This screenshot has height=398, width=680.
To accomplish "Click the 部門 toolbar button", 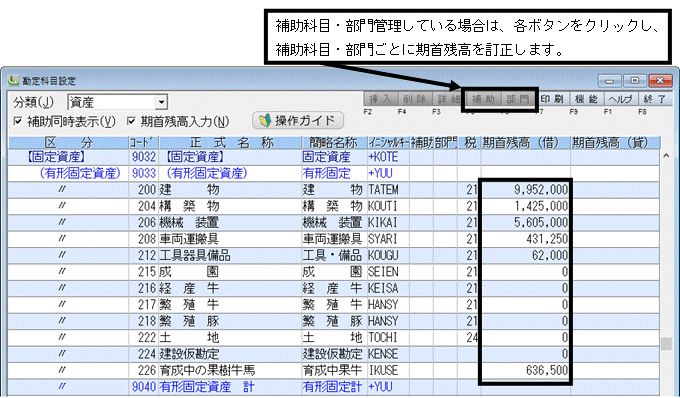I will [517, 99].
